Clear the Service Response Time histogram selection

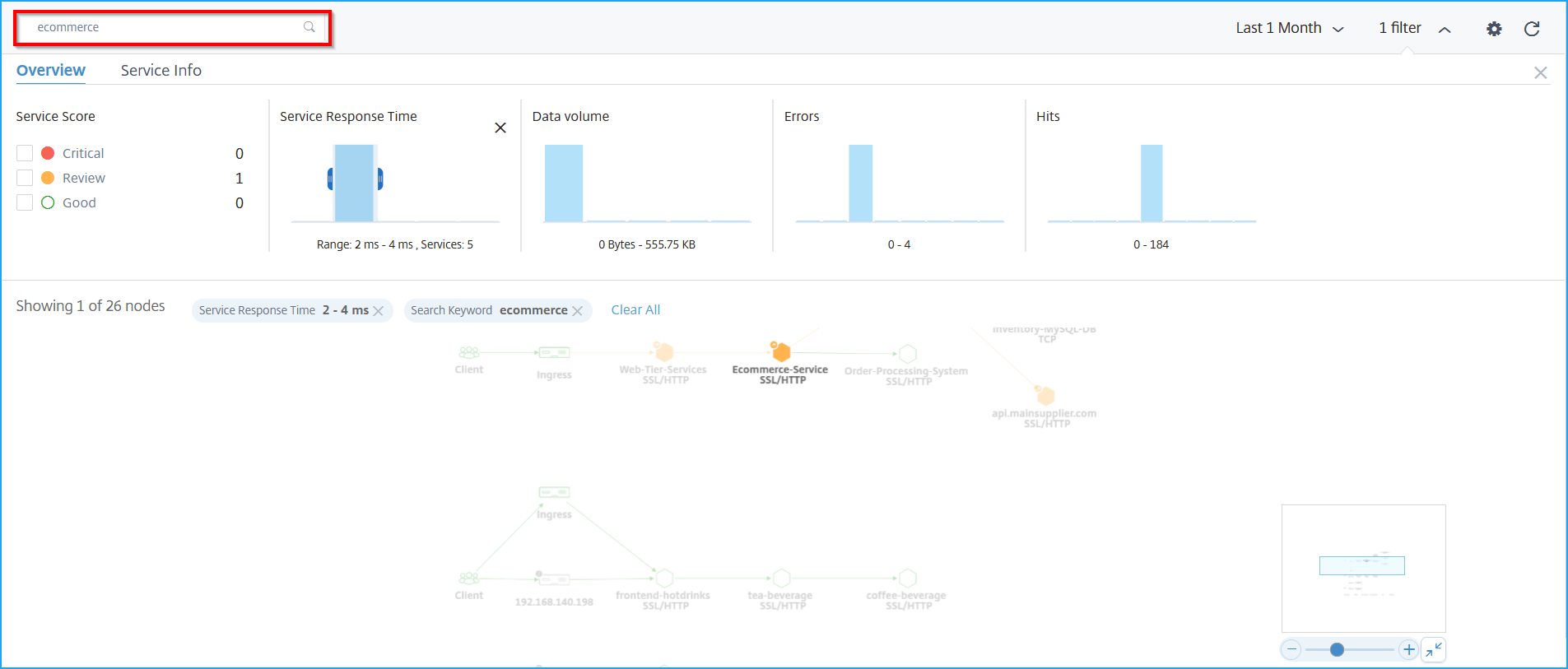[x=500, y=128]
